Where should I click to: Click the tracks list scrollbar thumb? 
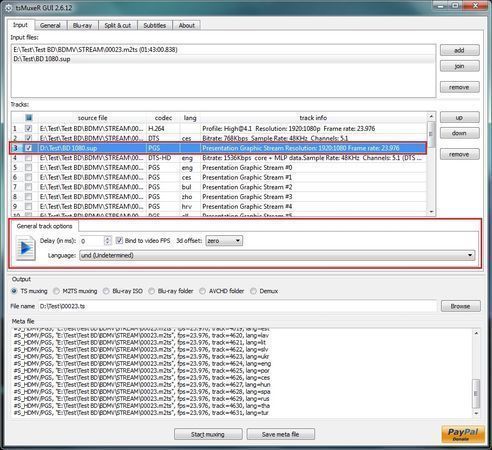coord(431,134)
